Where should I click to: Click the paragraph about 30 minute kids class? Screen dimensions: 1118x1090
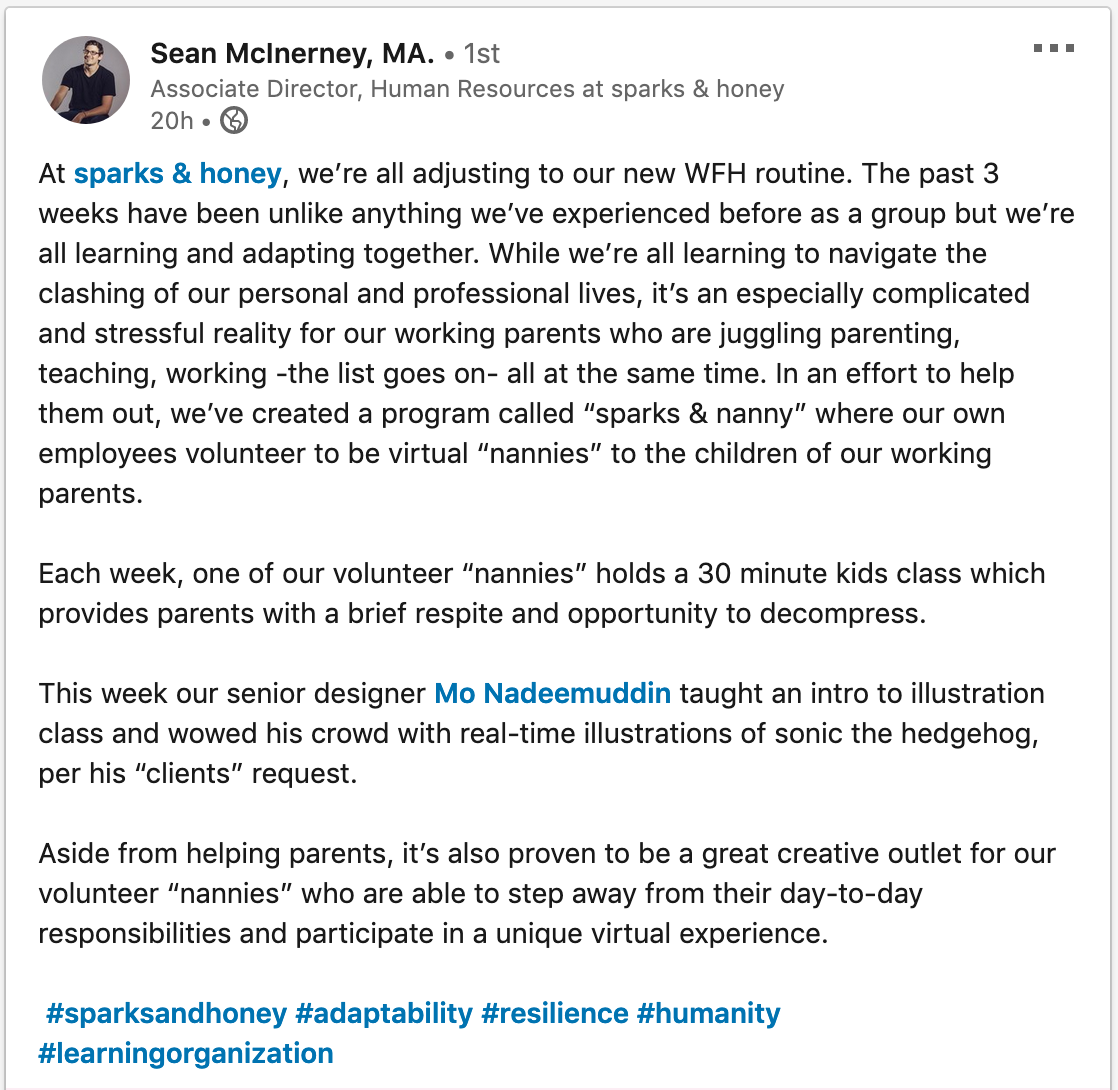click(541, 593)
